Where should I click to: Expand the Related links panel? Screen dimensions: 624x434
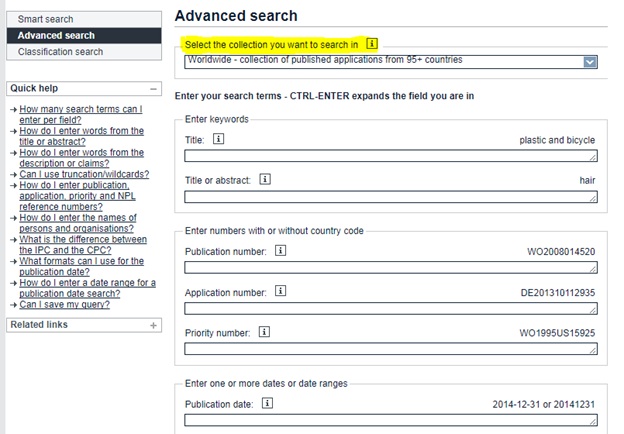(x=153, y=325)
